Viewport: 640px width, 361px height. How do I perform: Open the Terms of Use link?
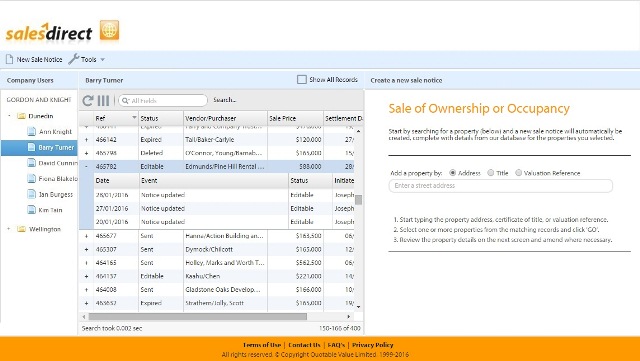(262, 345)
